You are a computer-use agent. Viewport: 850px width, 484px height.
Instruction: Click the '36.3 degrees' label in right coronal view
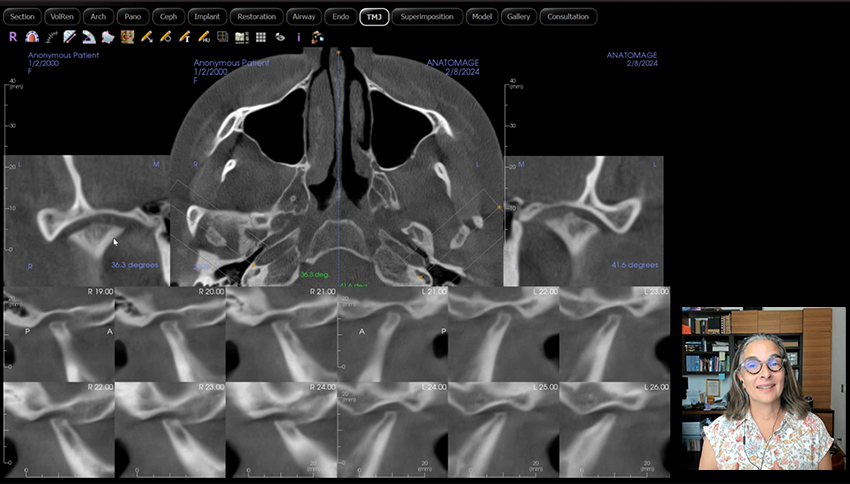click(x=134, y=265)
